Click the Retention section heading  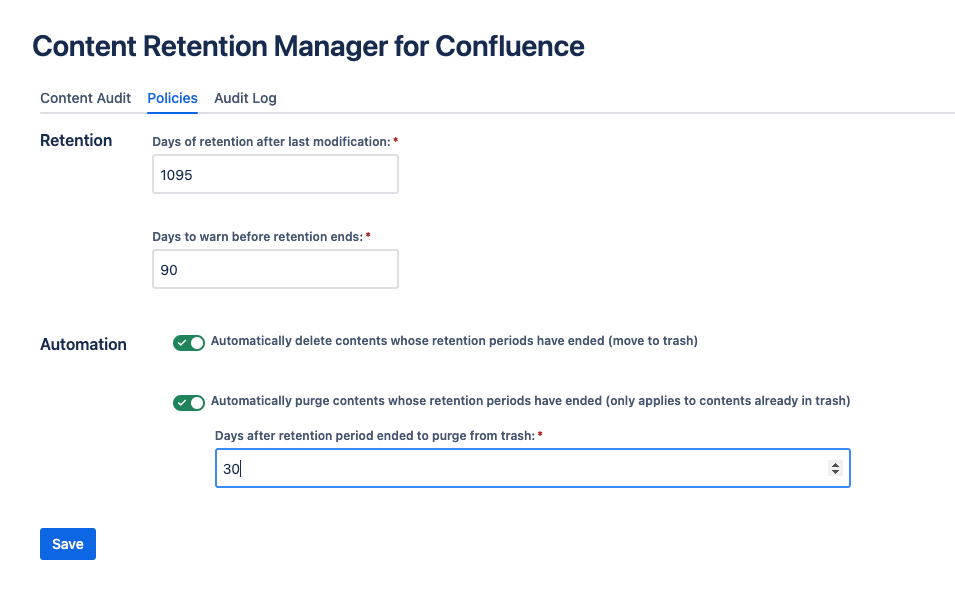click(76, 140)
